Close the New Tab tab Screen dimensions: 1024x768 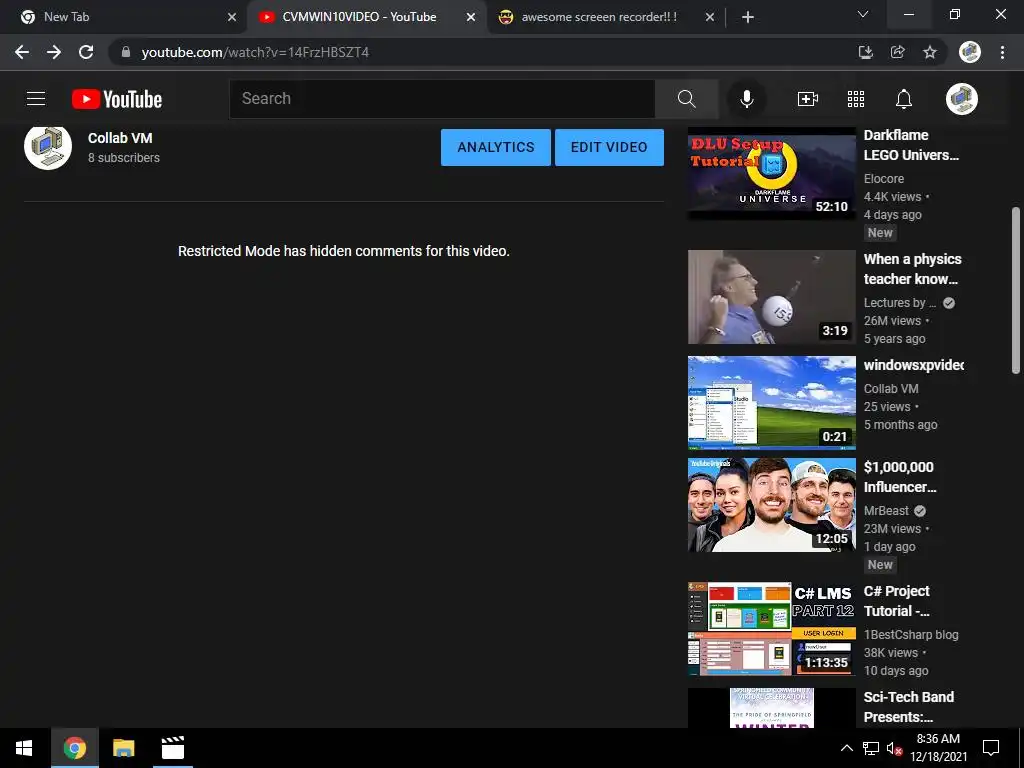pyautogui.click(x=232, y=17)
